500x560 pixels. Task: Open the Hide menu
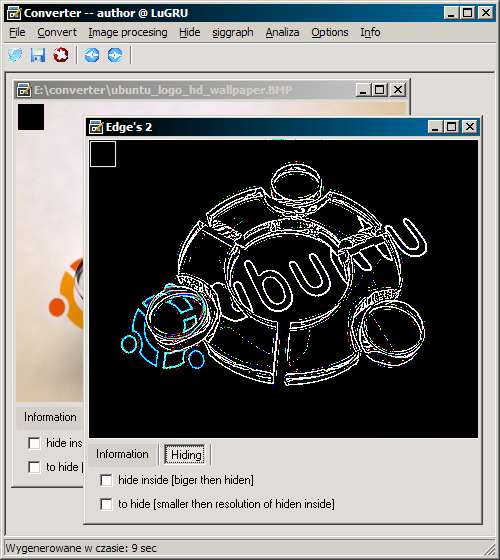[x=190, y=32]
